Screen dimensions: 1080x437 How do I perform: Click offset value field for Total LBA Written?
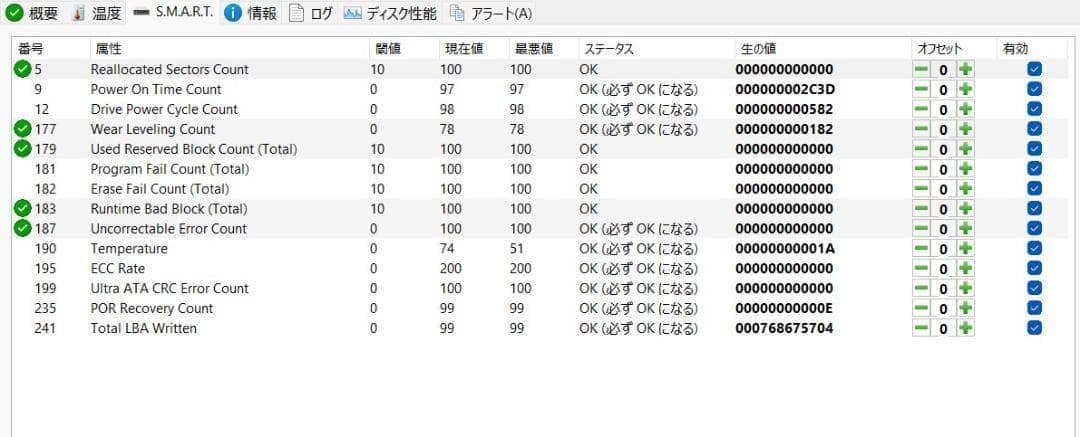click(x=944, y=328)
